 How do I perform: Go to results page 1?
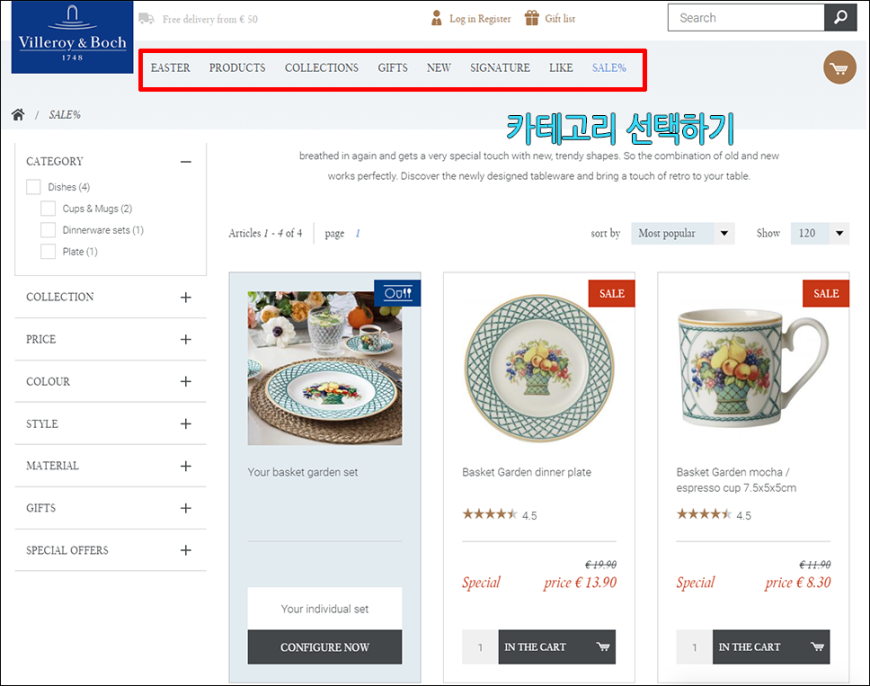point(358,234)
